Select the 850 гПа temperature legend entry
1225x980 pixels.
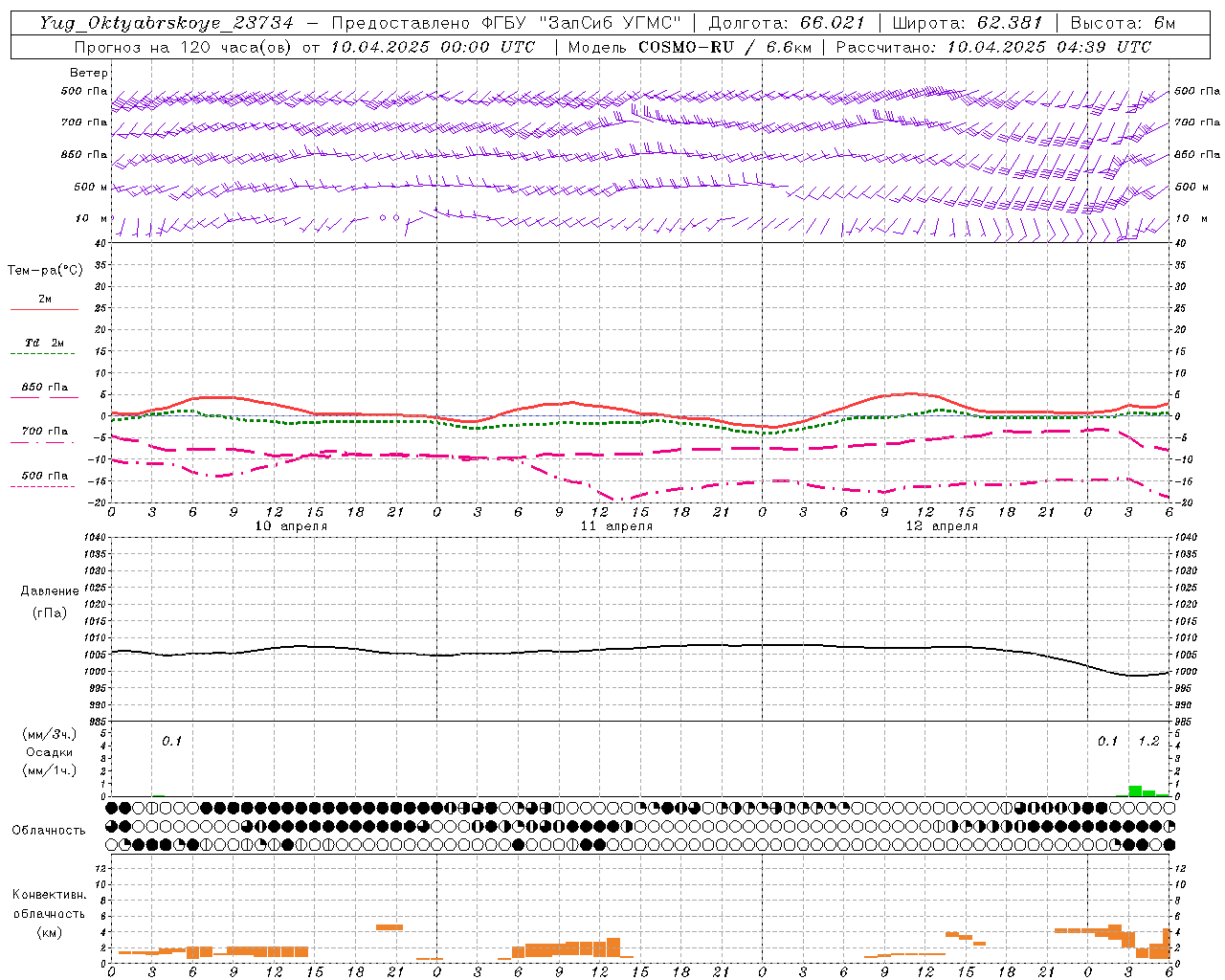click(44, 388)
